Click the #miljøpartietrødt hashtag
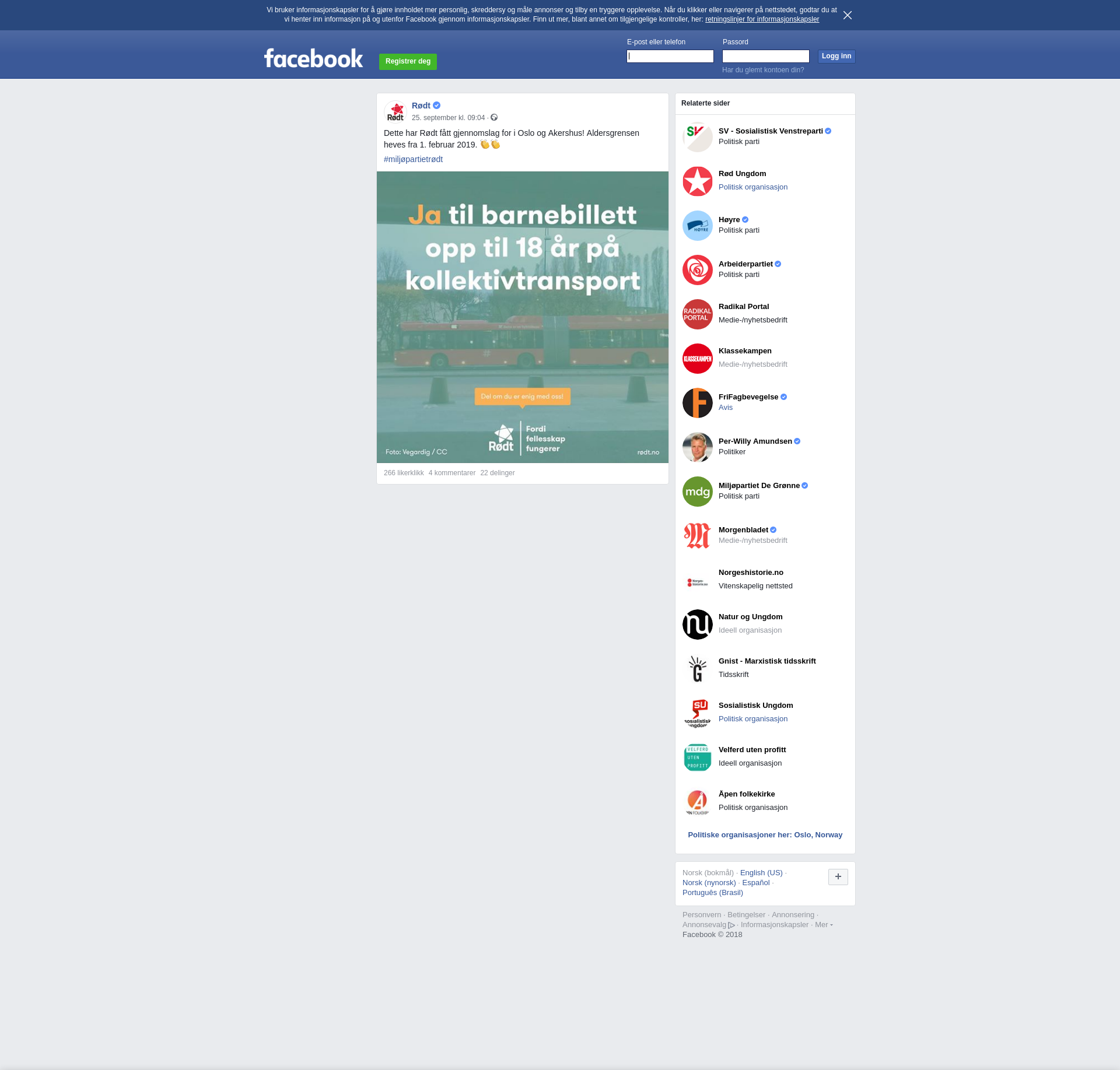The width and height of the screenshot is (1120, 1070). (x=413, y=159)
